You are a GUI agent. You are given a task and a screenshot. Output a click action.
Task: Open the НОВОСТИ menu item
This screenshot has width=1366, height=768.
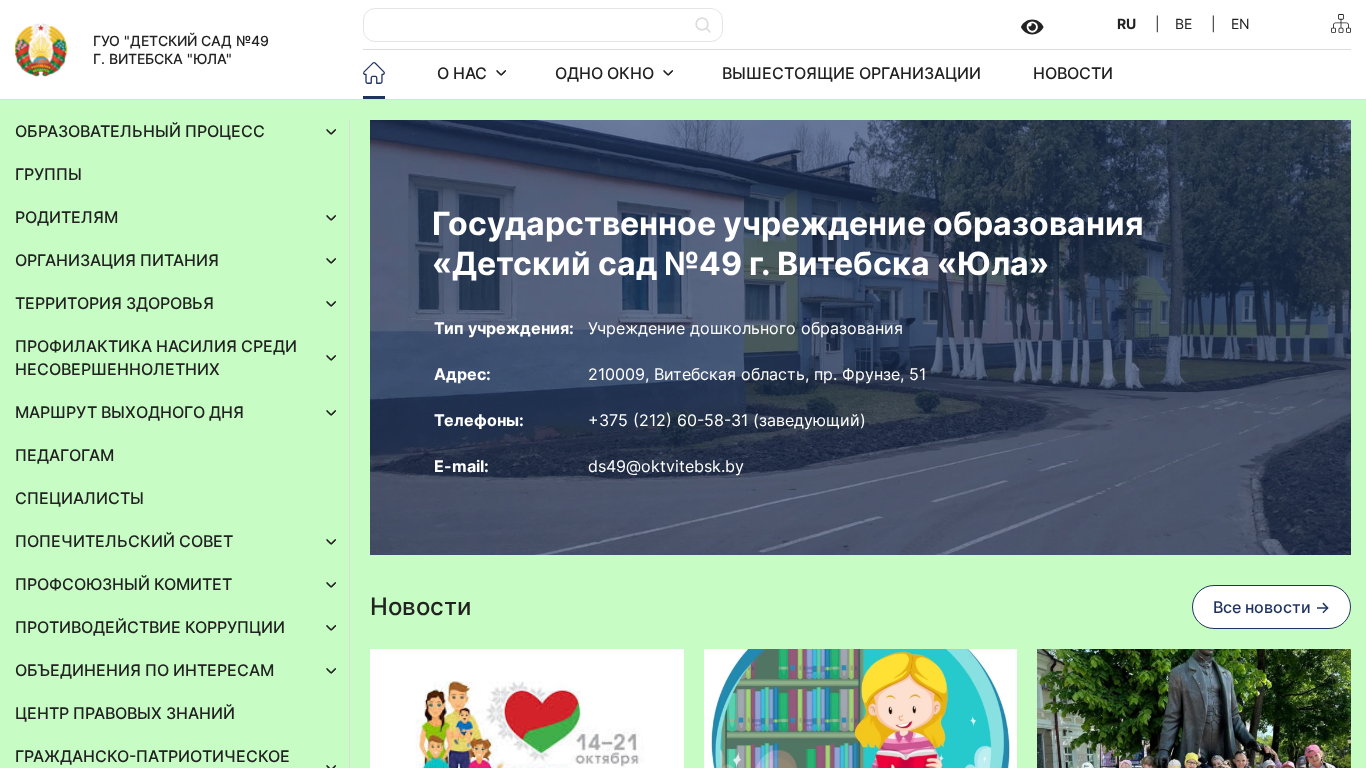(x=1072, y=73)
